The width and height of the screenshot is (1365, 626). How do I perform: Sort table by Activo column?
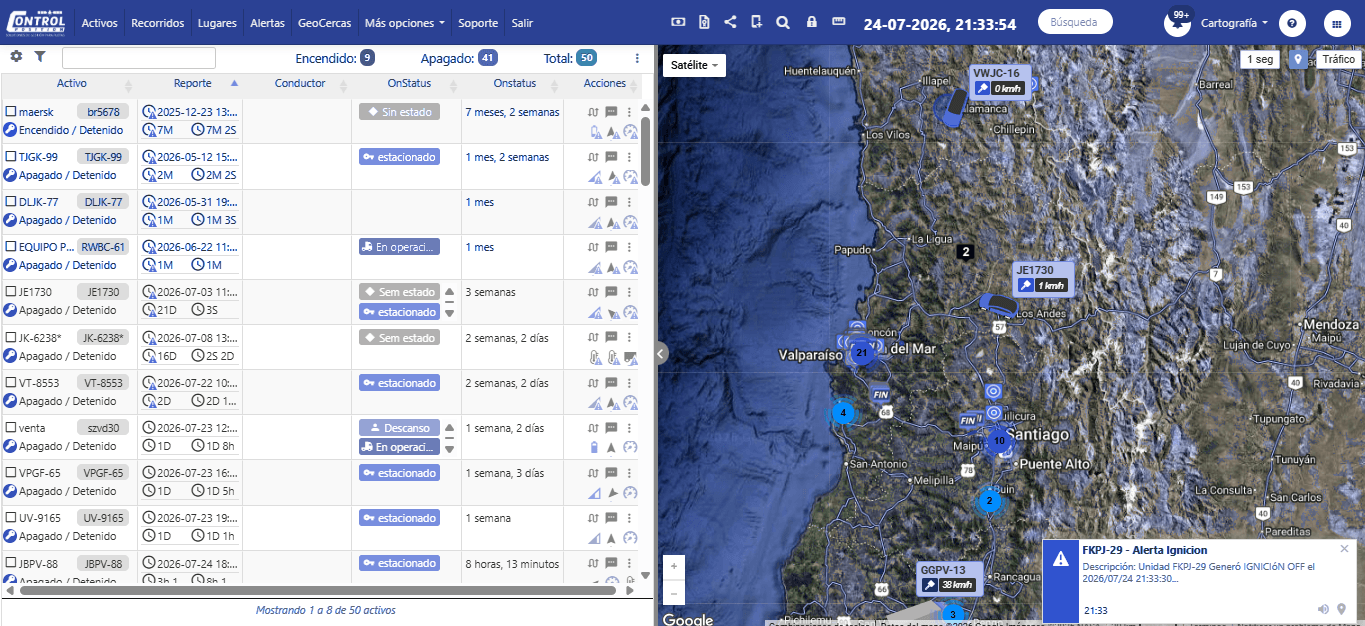[72, 84]
